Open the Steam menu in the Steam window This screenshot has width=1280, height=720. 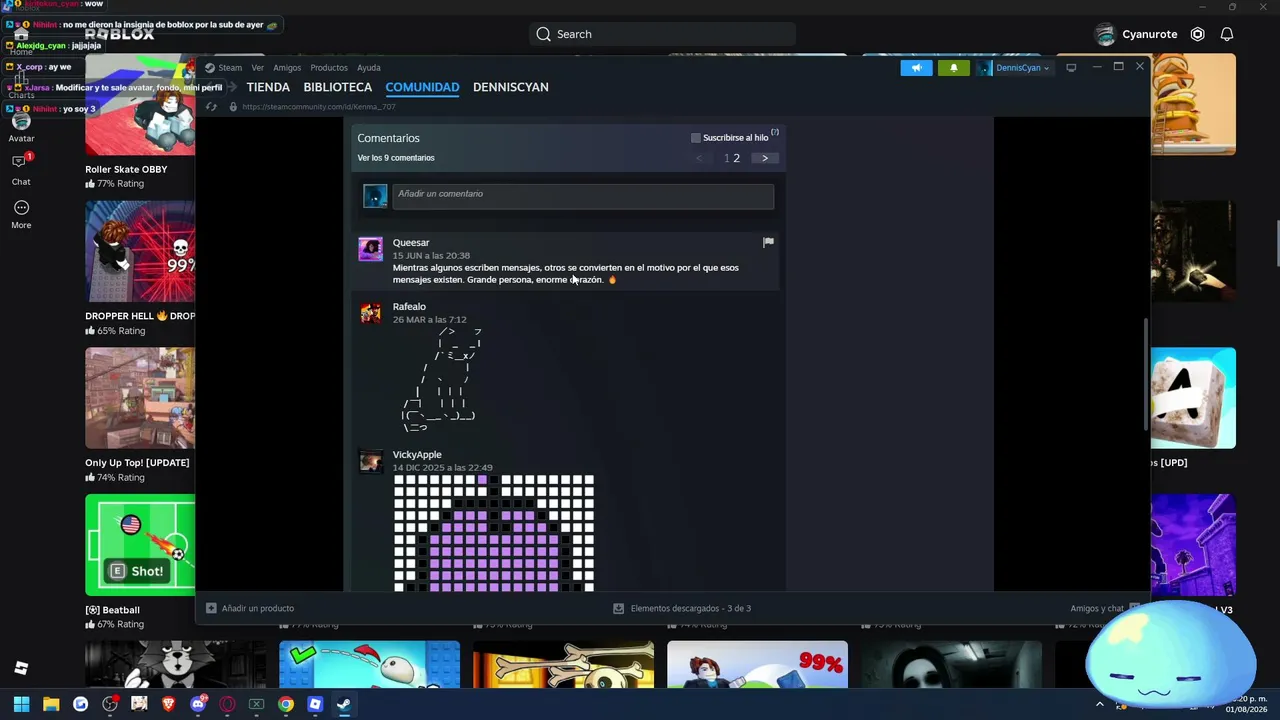point(230,68)
